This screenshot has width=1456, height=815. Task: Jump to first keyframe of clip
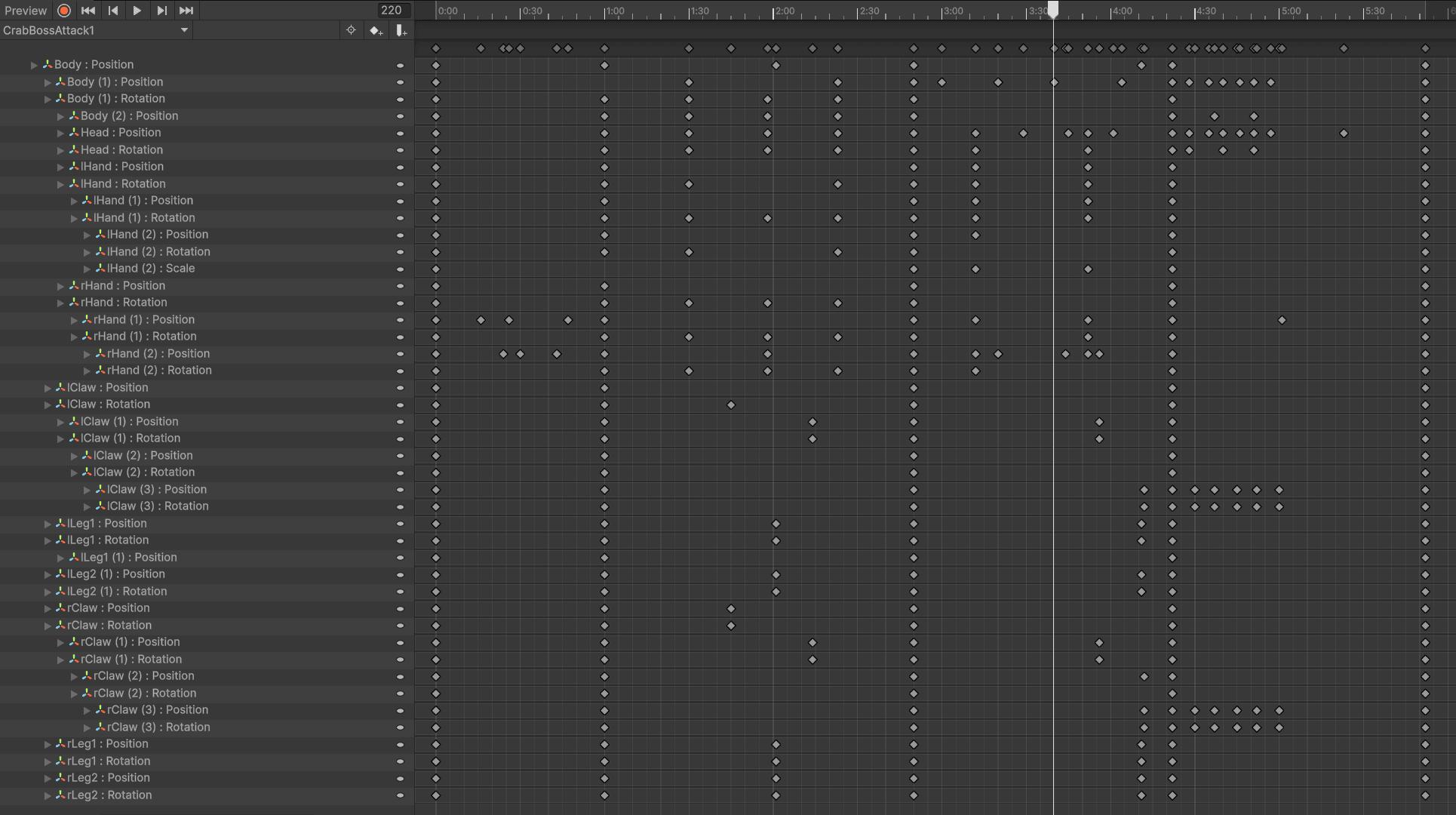click(x=88, y=11)
